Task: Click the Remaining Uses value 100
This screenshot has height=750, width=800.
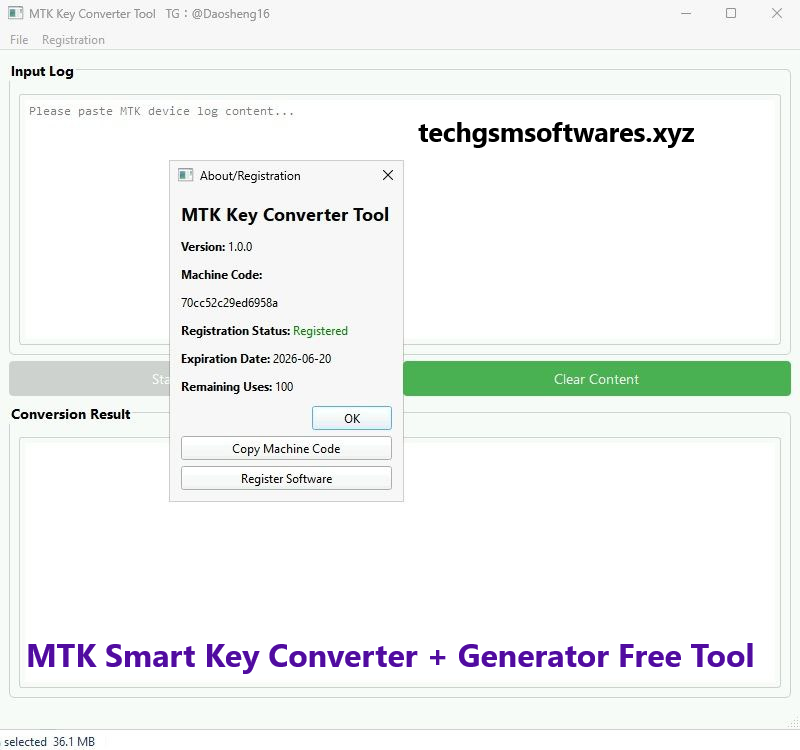Action: pyautogui.click(x=284, y=387)
